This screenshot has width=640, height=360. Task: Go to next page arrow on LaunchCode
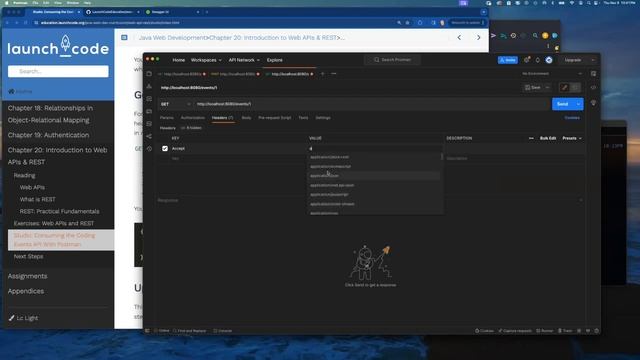tap(479, 38)
